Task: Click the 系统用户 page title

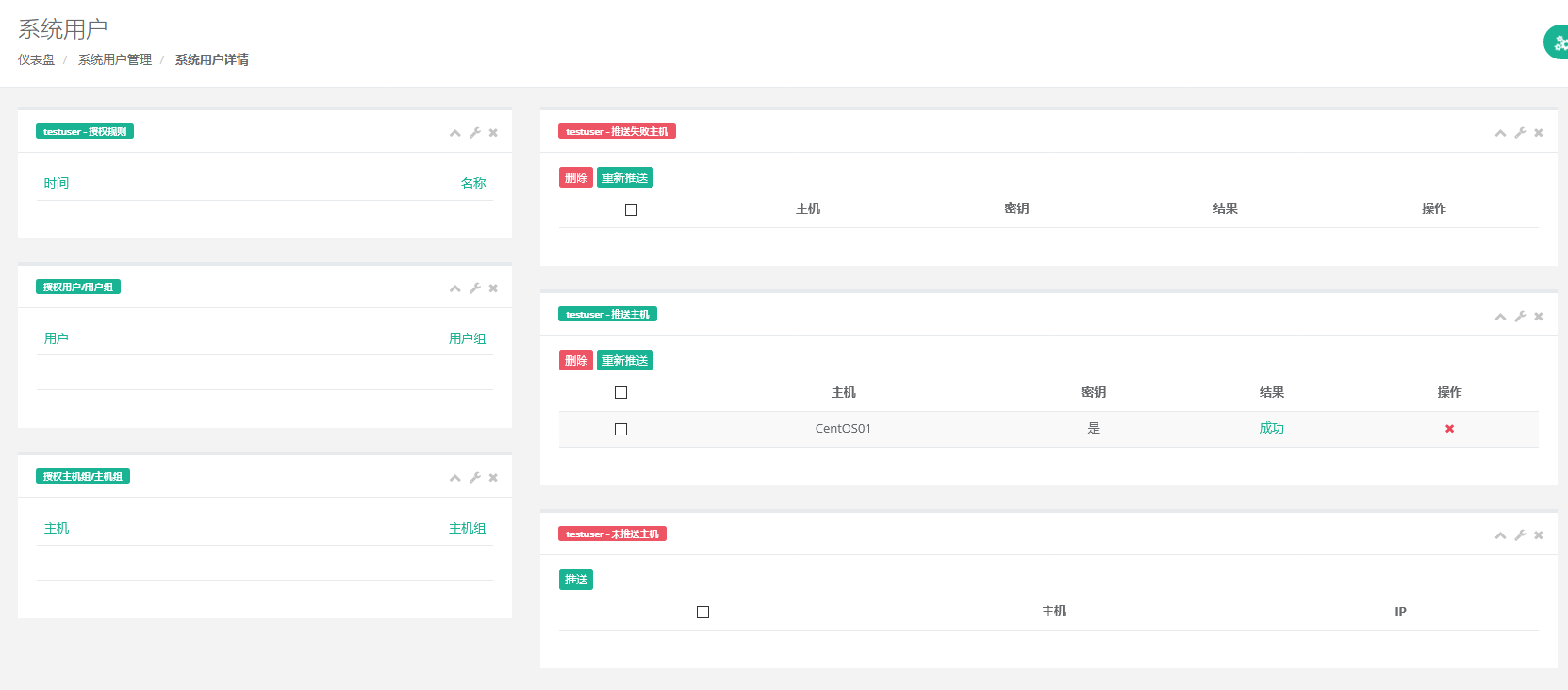Action: [x=63, y=29]
